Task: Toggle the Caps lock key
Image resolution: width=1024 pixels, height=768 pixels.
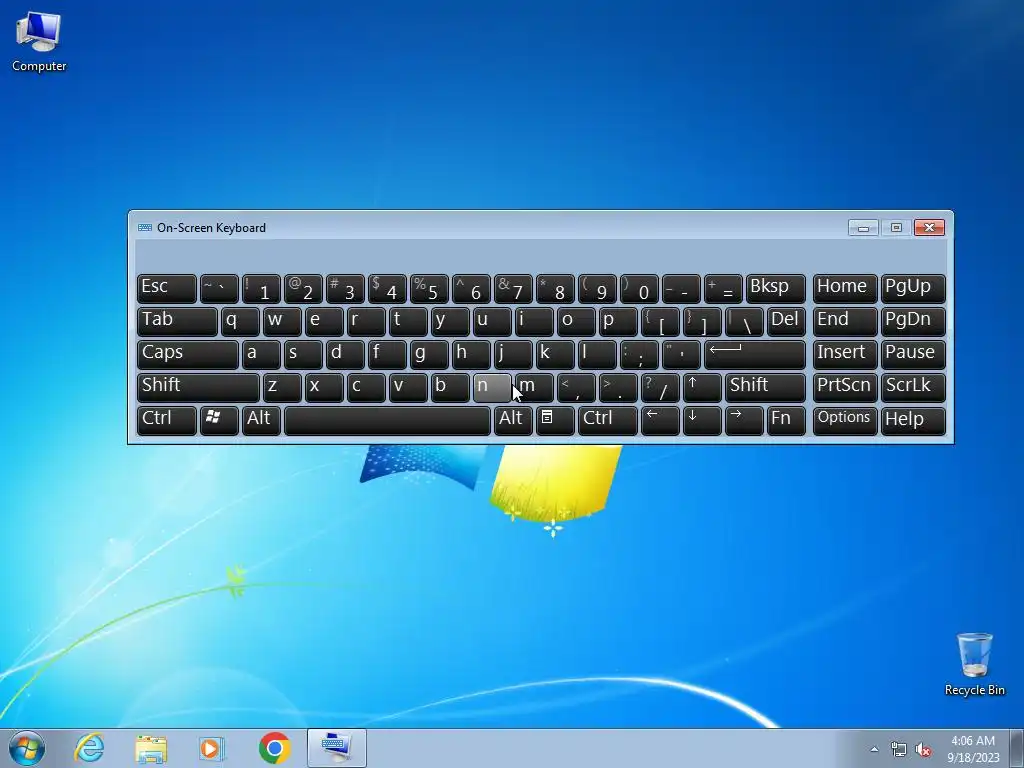Action: [188, 355]
